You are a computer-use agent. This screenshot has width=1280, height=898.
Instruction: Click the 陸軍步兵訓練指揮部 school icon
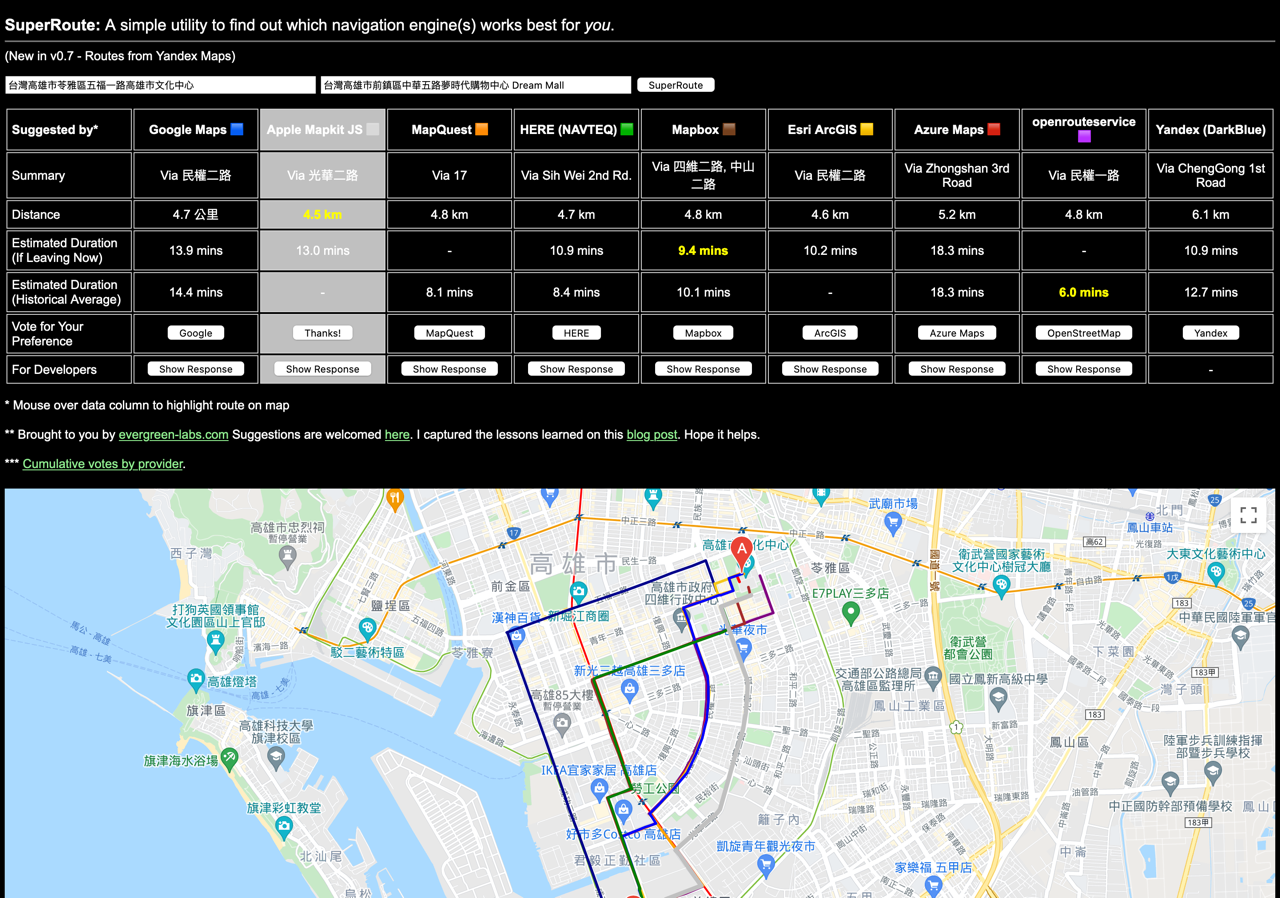[1212, 771]
